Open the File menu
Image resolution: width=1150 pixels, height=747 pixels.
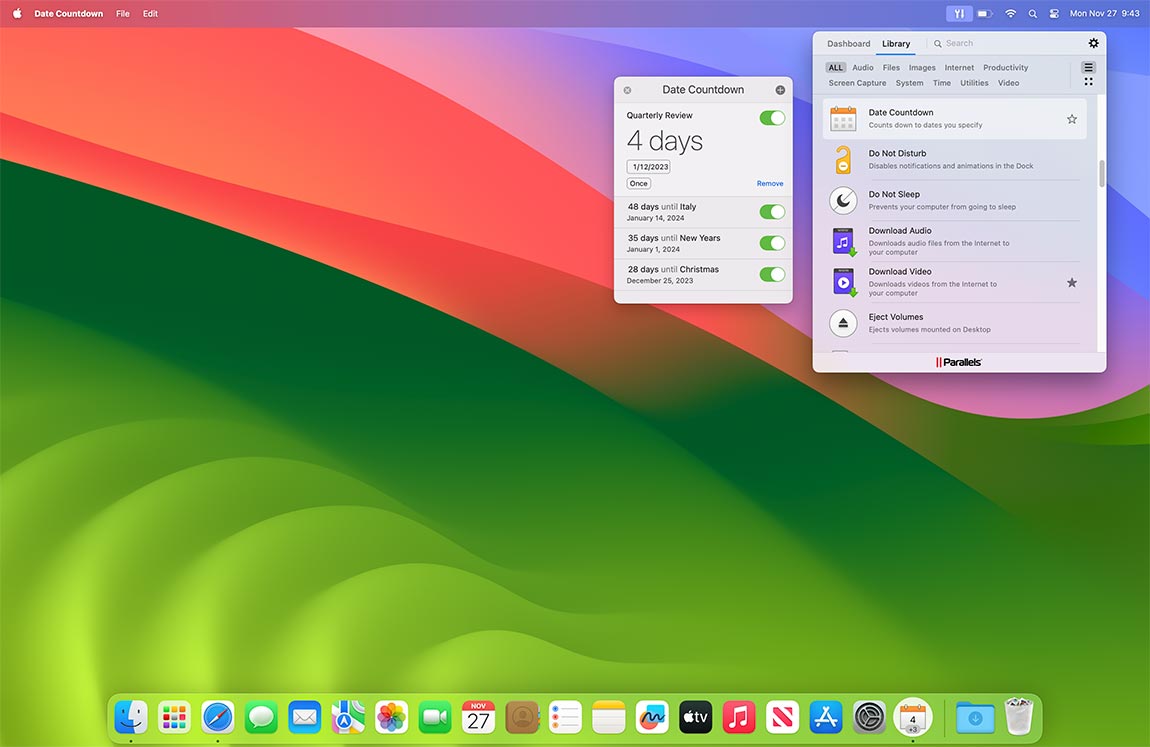coord(123,14)
